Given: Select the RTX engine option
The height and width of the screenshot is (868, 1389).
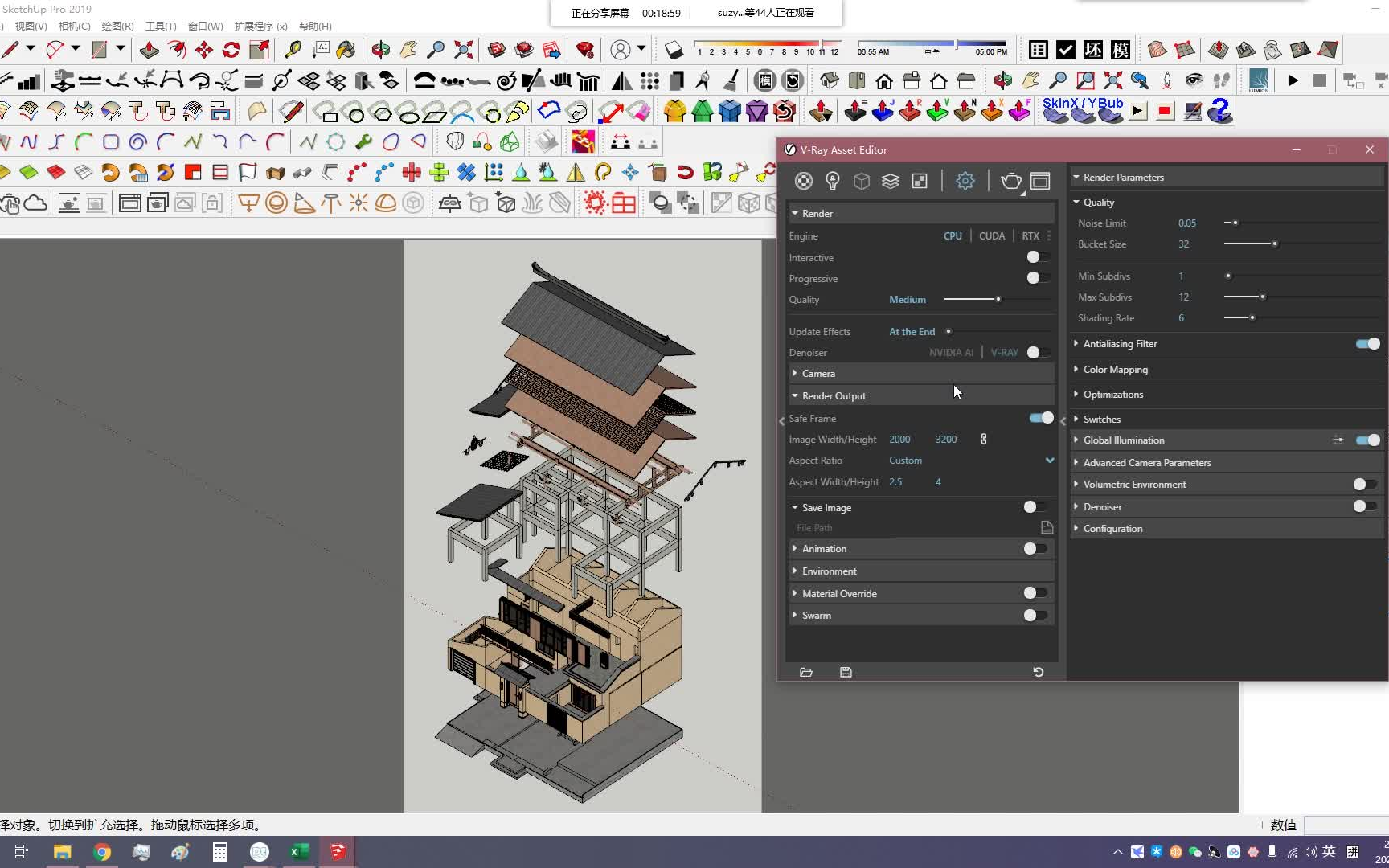Looking at the screenshot, I should 1030,236.
